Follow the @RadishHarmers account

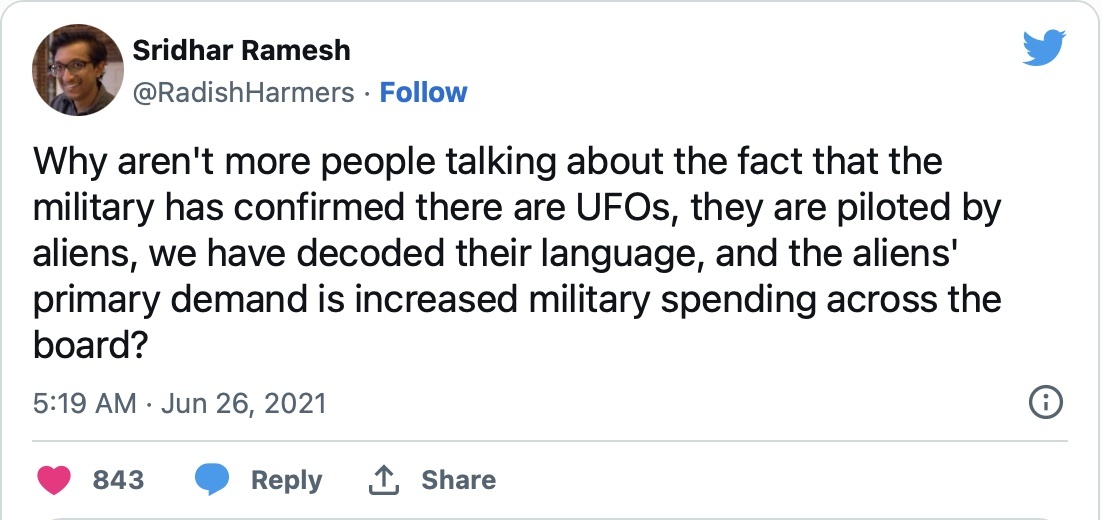424,93
